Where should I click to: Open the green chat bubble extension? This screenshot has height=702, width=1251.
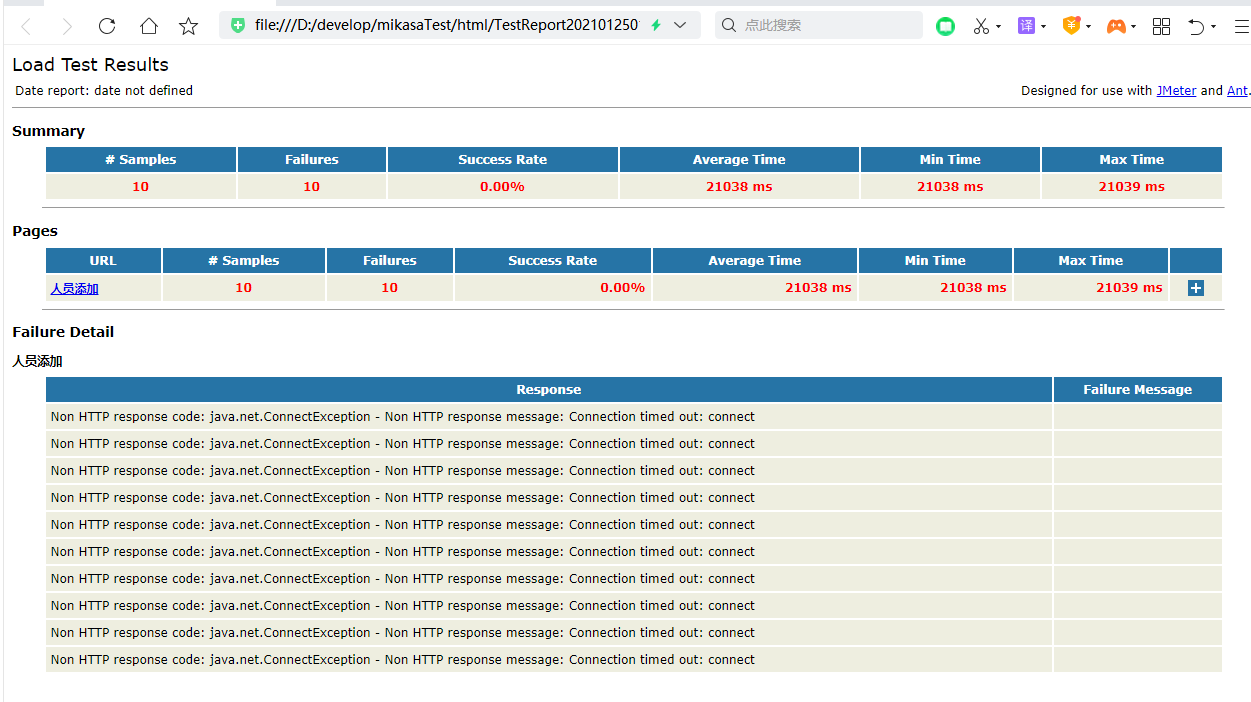(x=945, y=26)
